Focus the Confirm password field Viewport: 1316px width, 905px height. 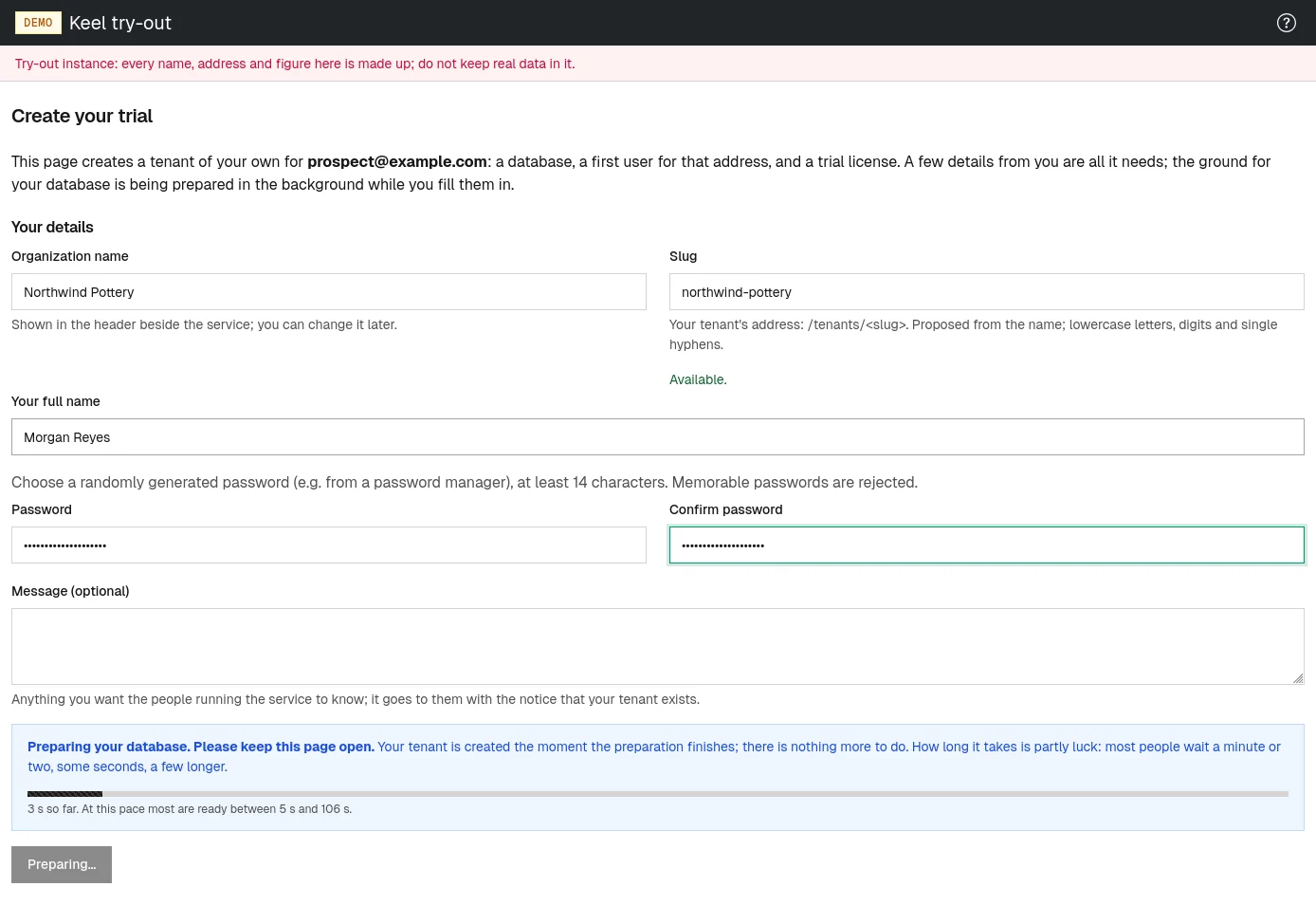click(x=987, y=545)
